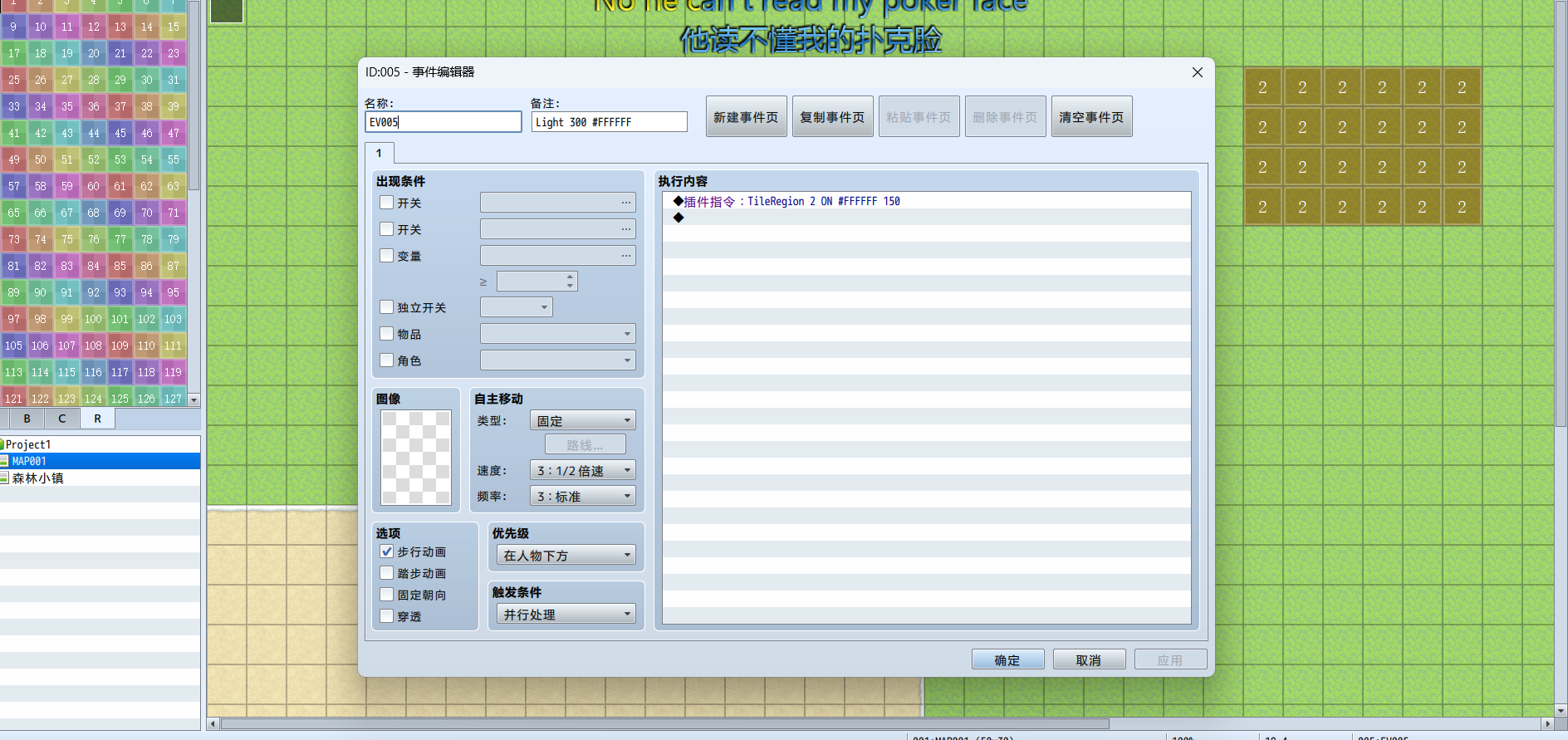
Task: Enable the 物品 condition checkbox
Action: click(386, 333)
